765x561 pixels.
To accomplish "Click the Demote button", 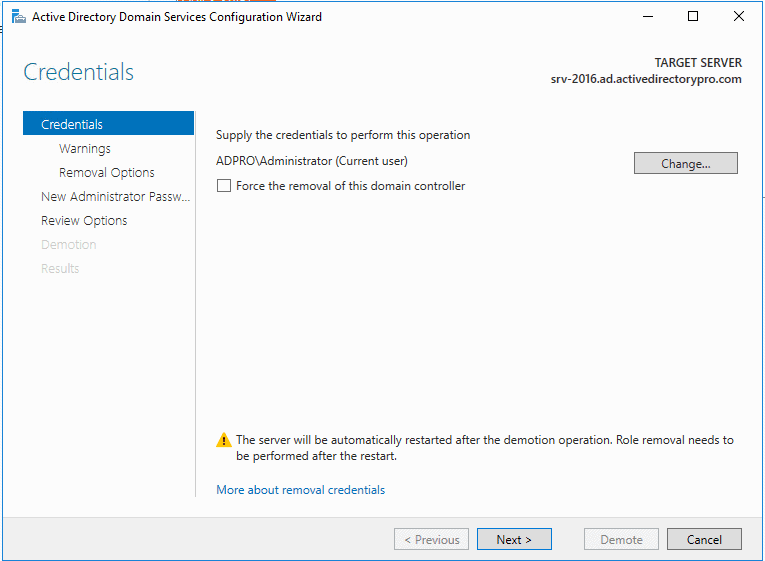I will (x=621, y=539).
